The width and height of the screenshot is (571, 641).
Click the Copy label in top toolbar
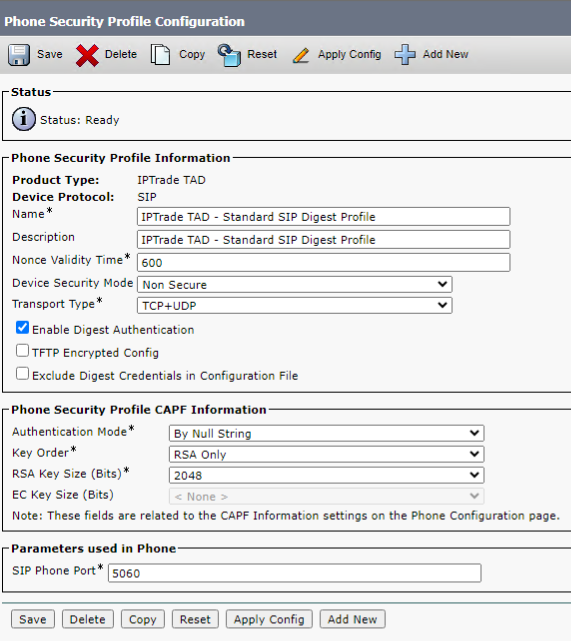tap(192, 54)
